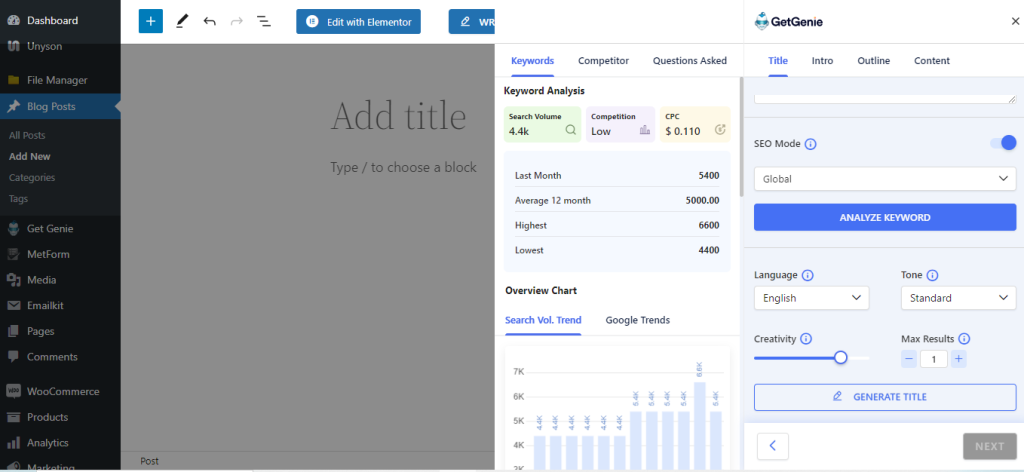The width and height of the screenshot is (1024, 472).
Task: Open Categories in sidebar
Action: click(32, 178)
